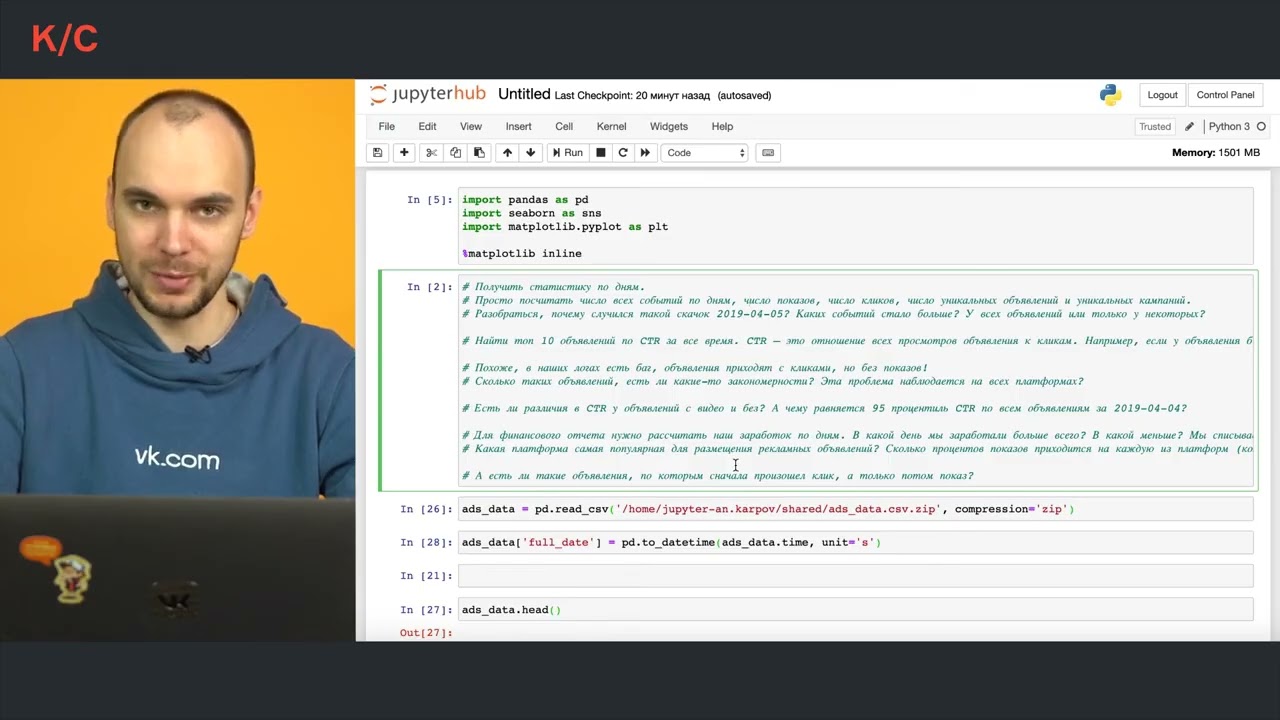Cut selected cells with the scissors icon
The height and width of the screenshot is (720, 1280).
(431, 153)
